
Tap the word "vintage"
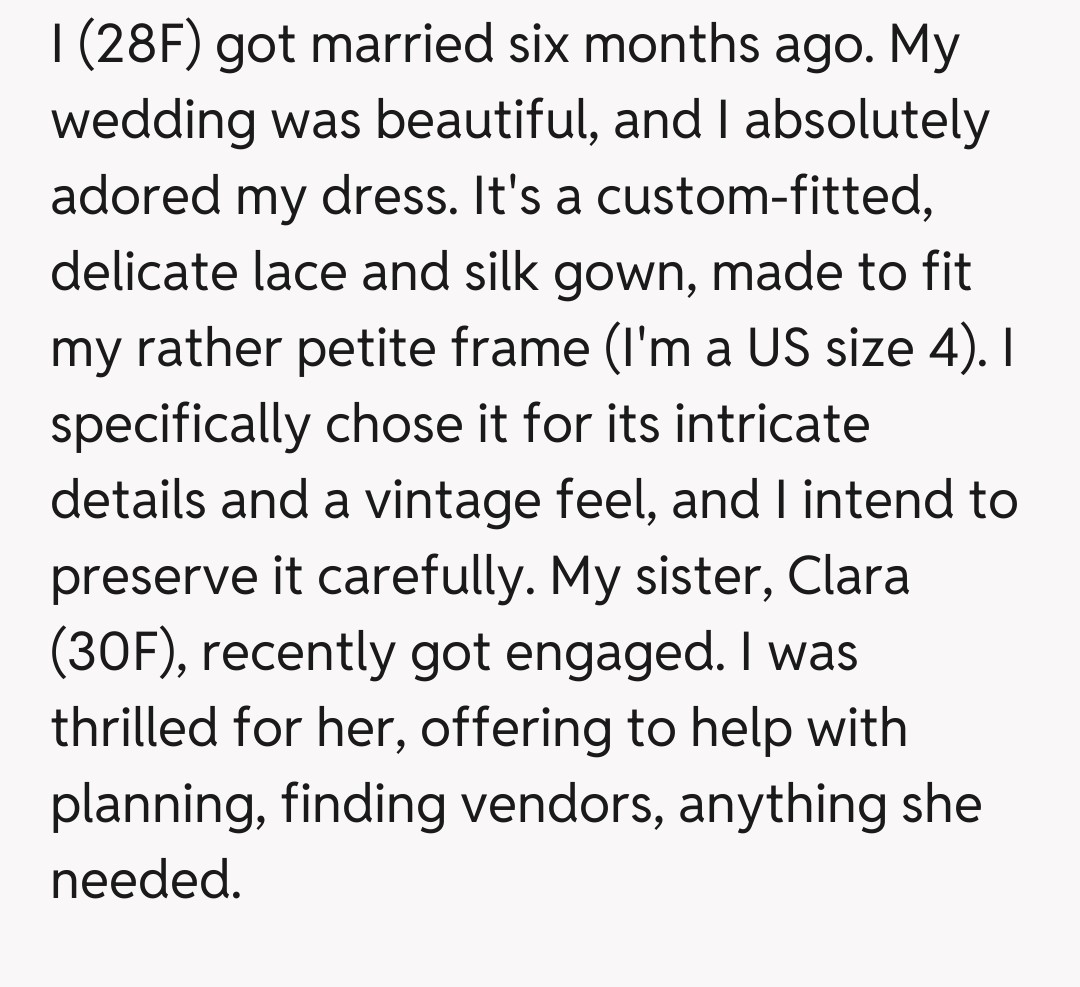point(465,501)
